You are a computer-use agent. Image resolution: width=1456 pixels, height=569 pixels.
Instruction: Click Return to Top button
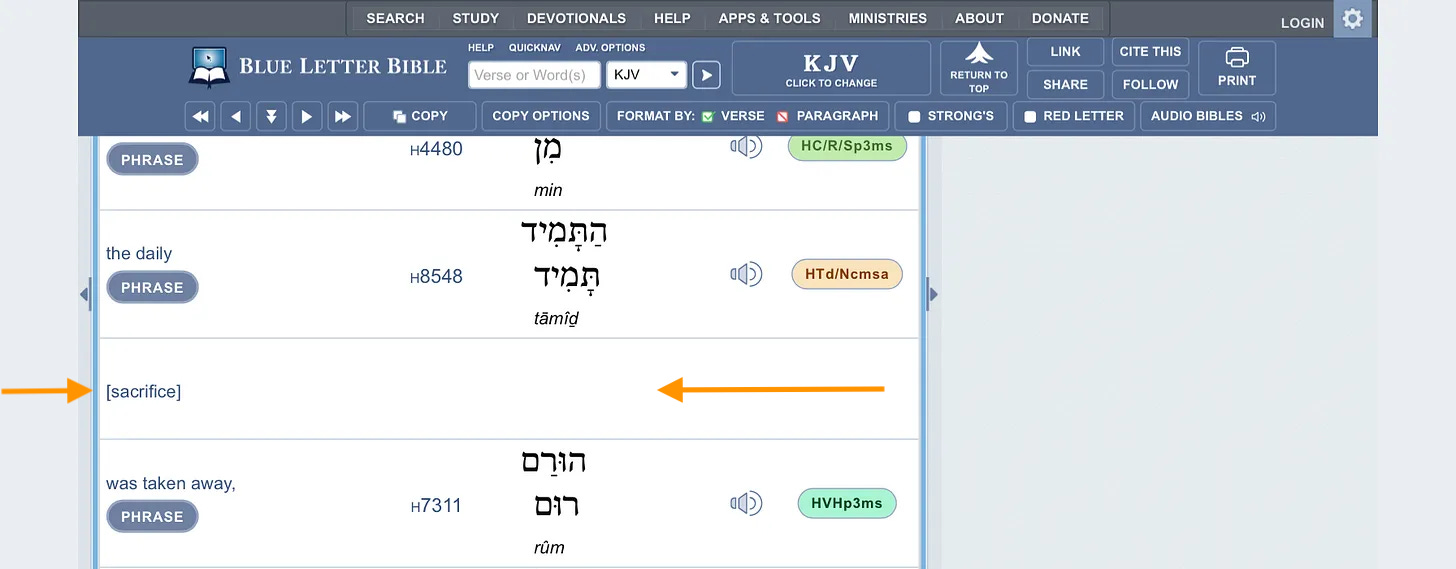pyautogui.click(x=978, y=68)
